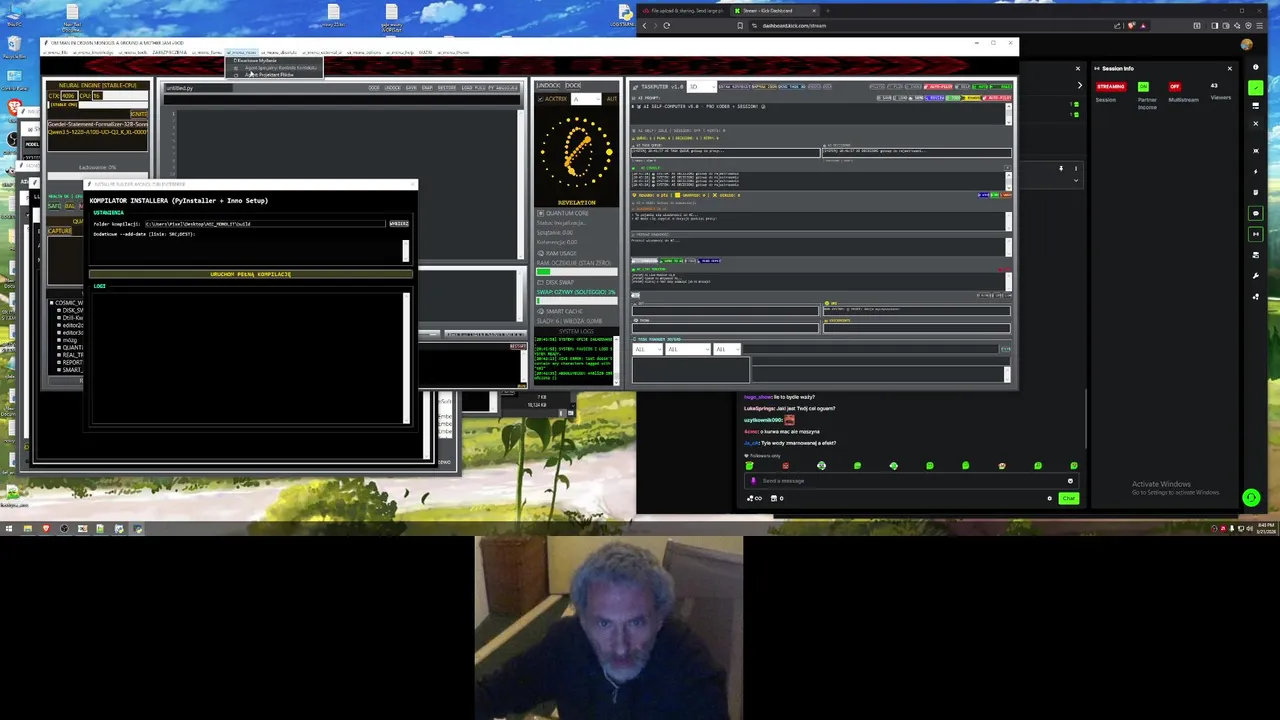Open the second ALL filter dropdown

click(x=686, y=349)
